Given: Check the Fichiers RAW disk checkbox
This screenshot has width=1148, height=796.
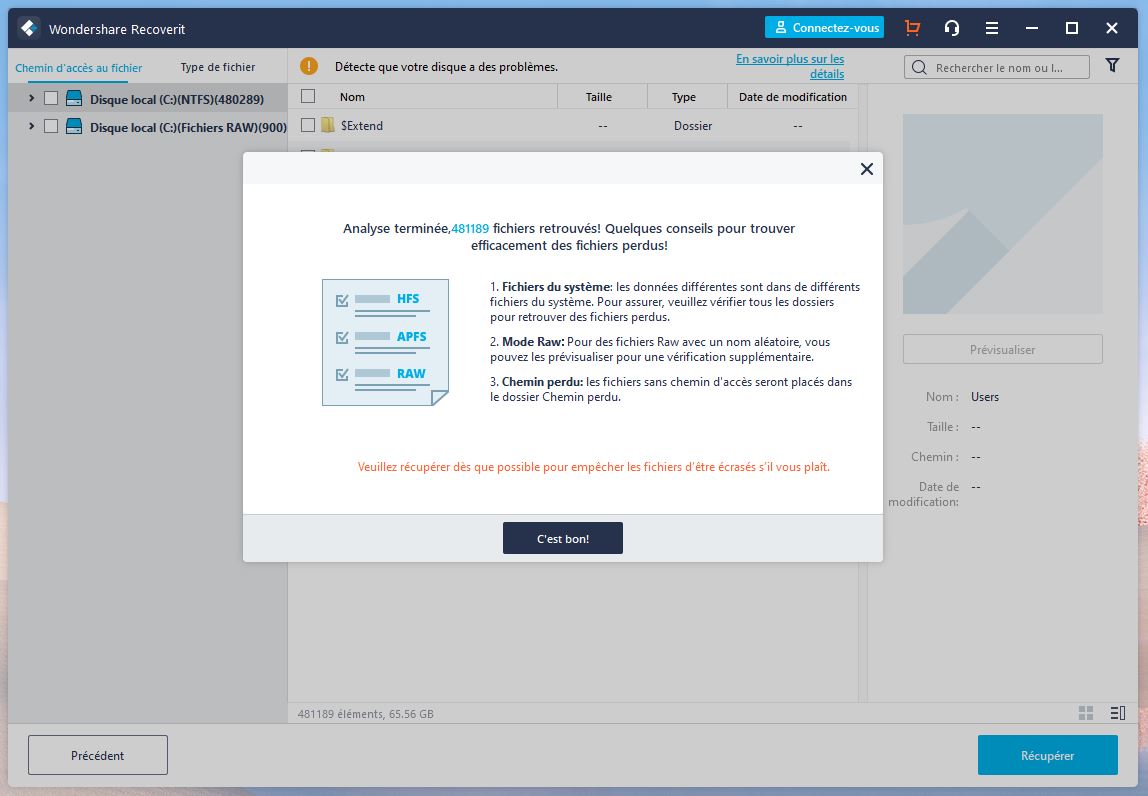Looking at the screenshot, I should [x=51, y=127].
